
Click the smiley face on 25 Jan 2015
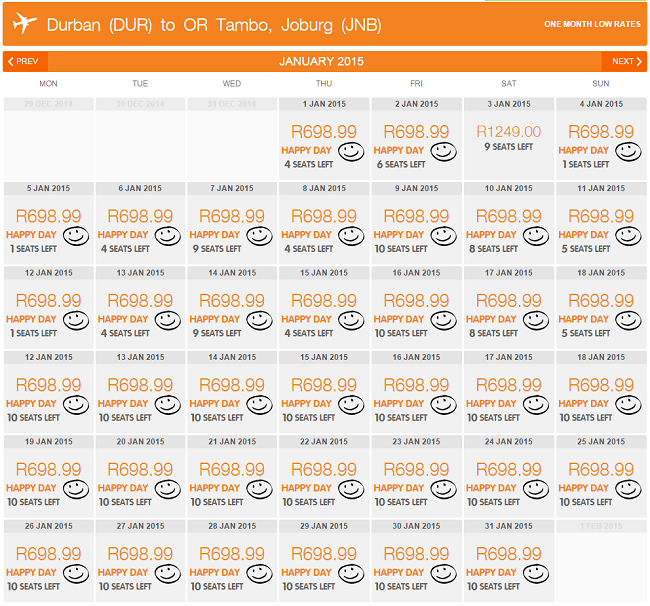[x=628, y=490]
